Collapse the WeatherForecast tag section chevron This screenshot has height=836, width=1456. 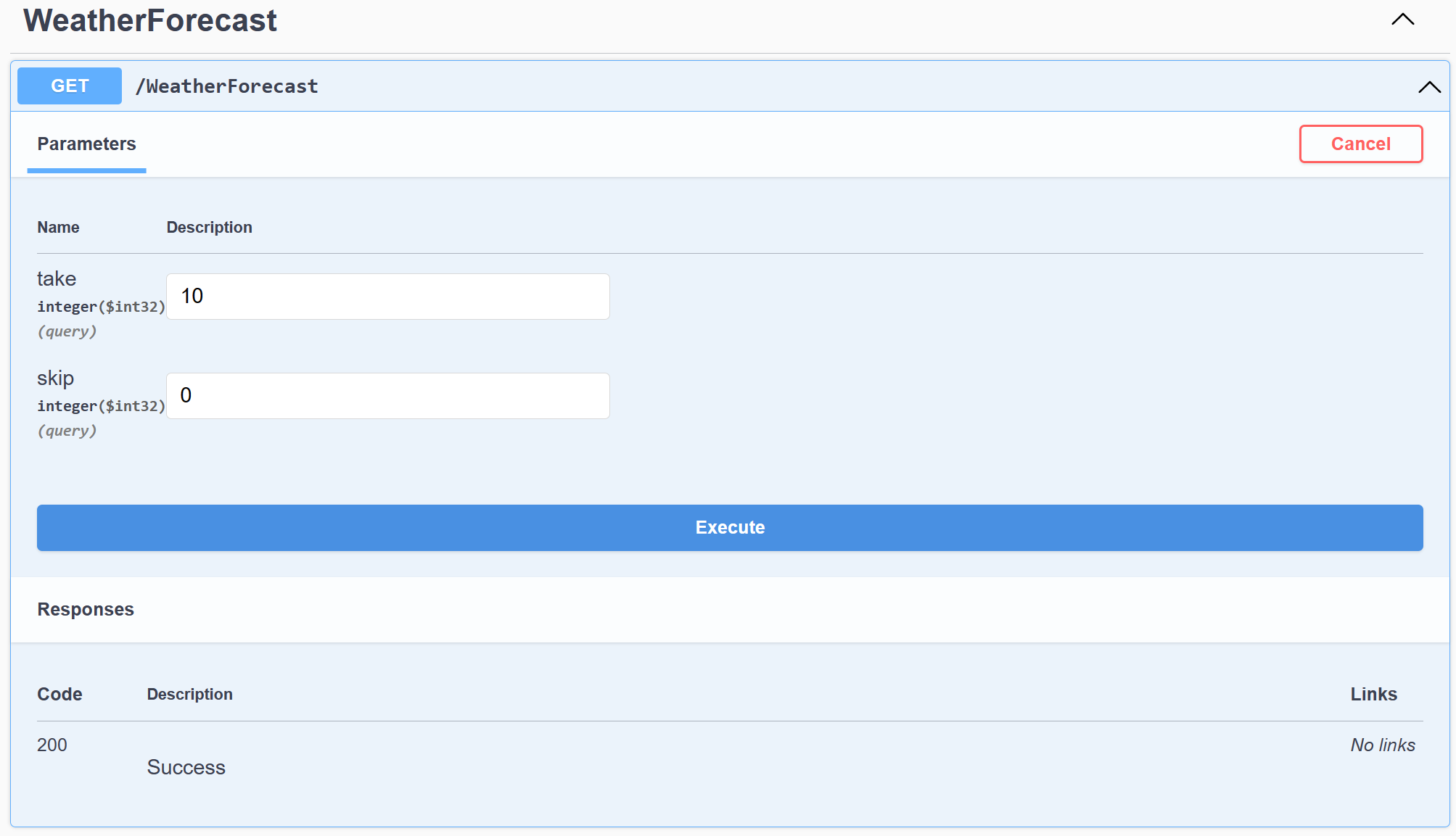(1402, 20)
